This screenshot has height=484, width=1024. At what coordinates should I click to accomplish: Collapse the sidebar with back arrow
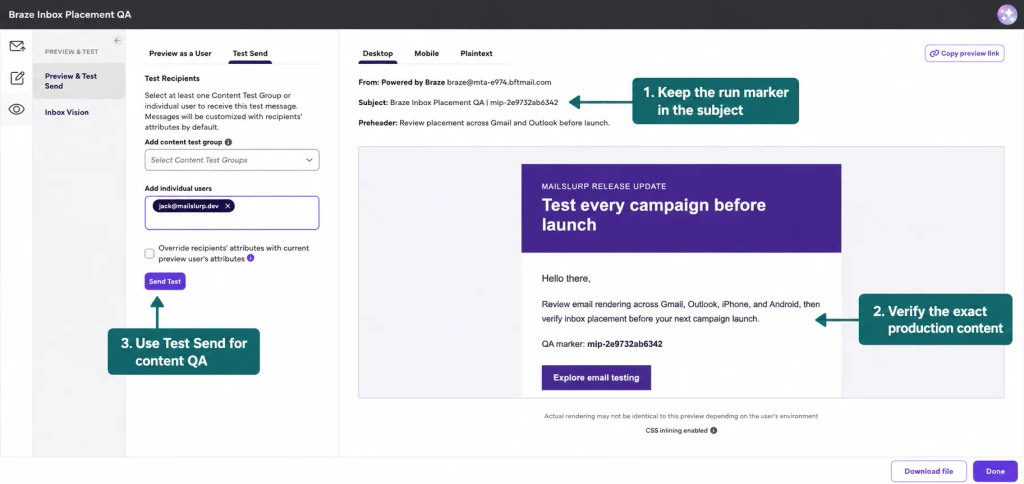pyautogui.click(x=118, y=40)
